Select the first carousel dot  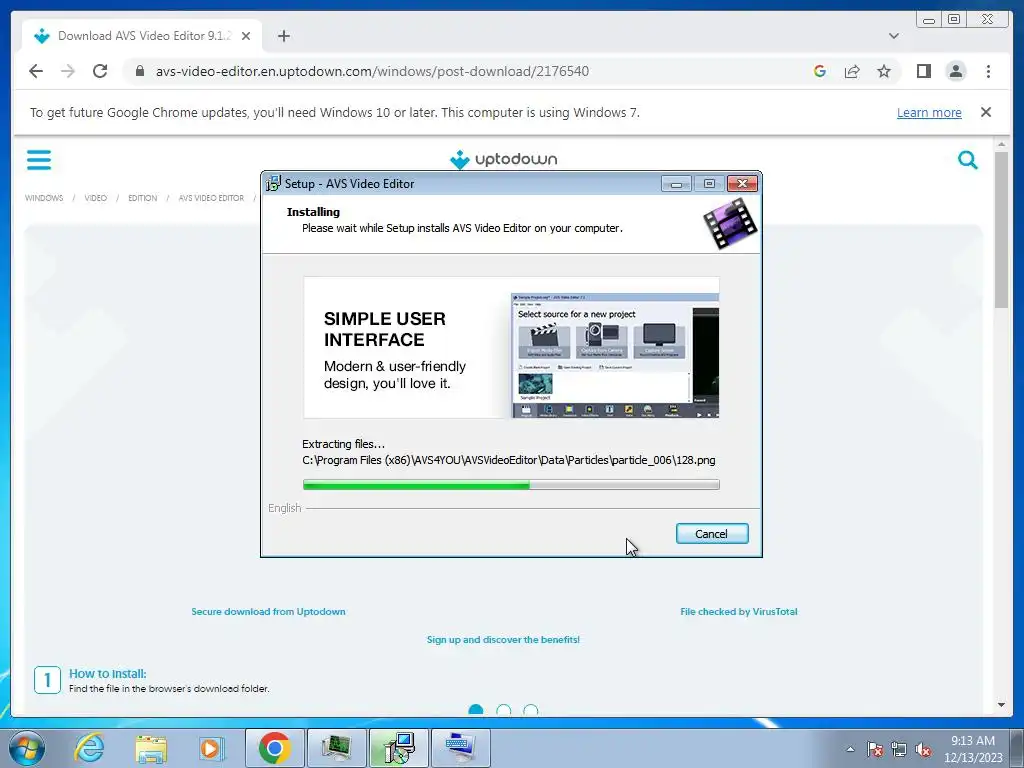click(476, 710)
